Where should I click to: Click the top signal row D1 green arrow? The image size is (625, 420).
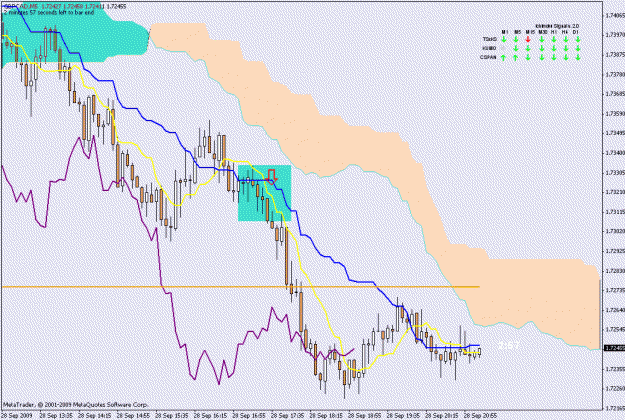point(578,39)
